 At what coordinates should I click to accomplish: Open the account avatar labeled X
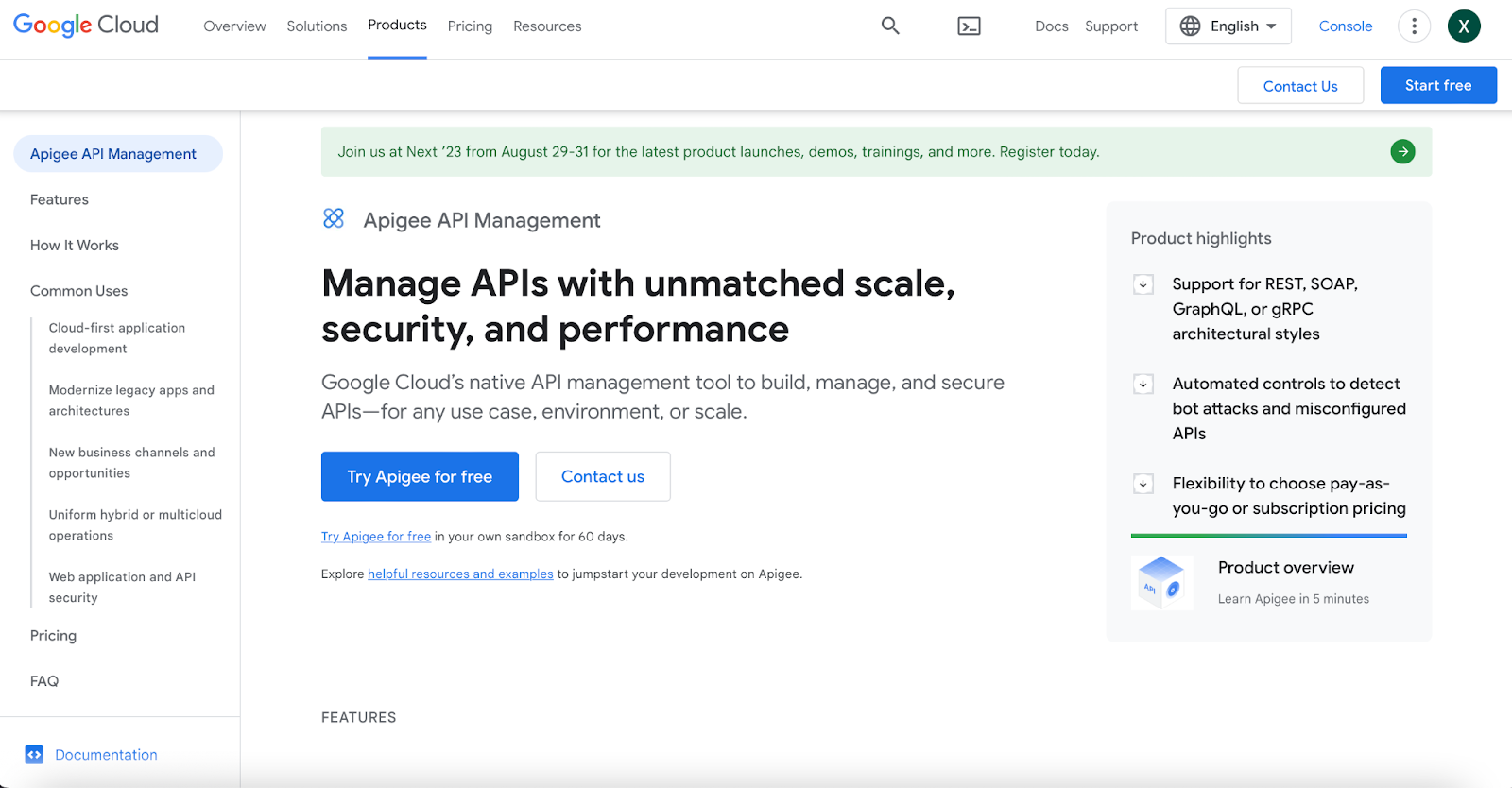pos(1464,26)
